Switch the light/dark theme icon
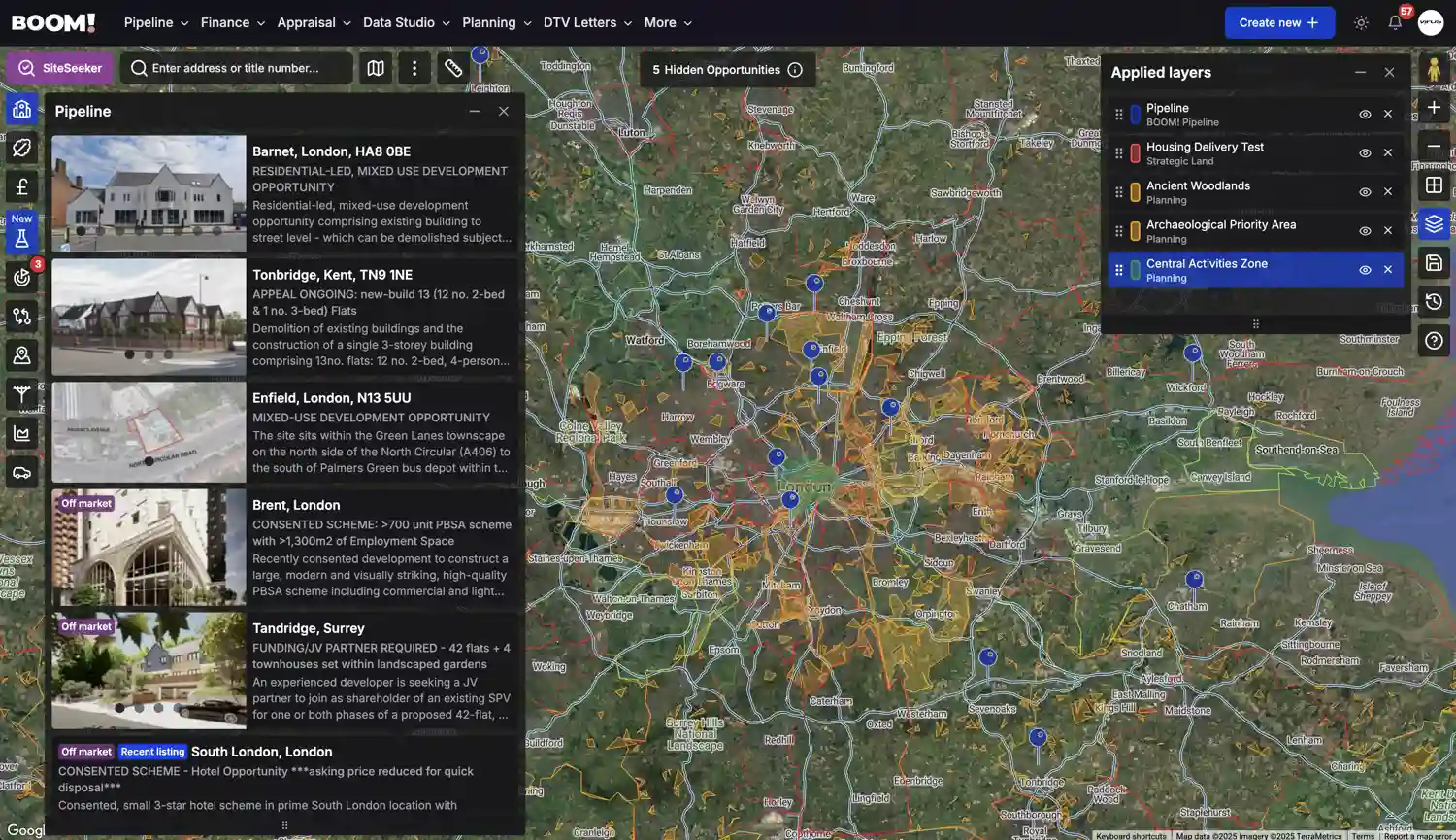The height and width of the screenshot is (840, 1456). pyautogui.click(x=1361, y=22)
